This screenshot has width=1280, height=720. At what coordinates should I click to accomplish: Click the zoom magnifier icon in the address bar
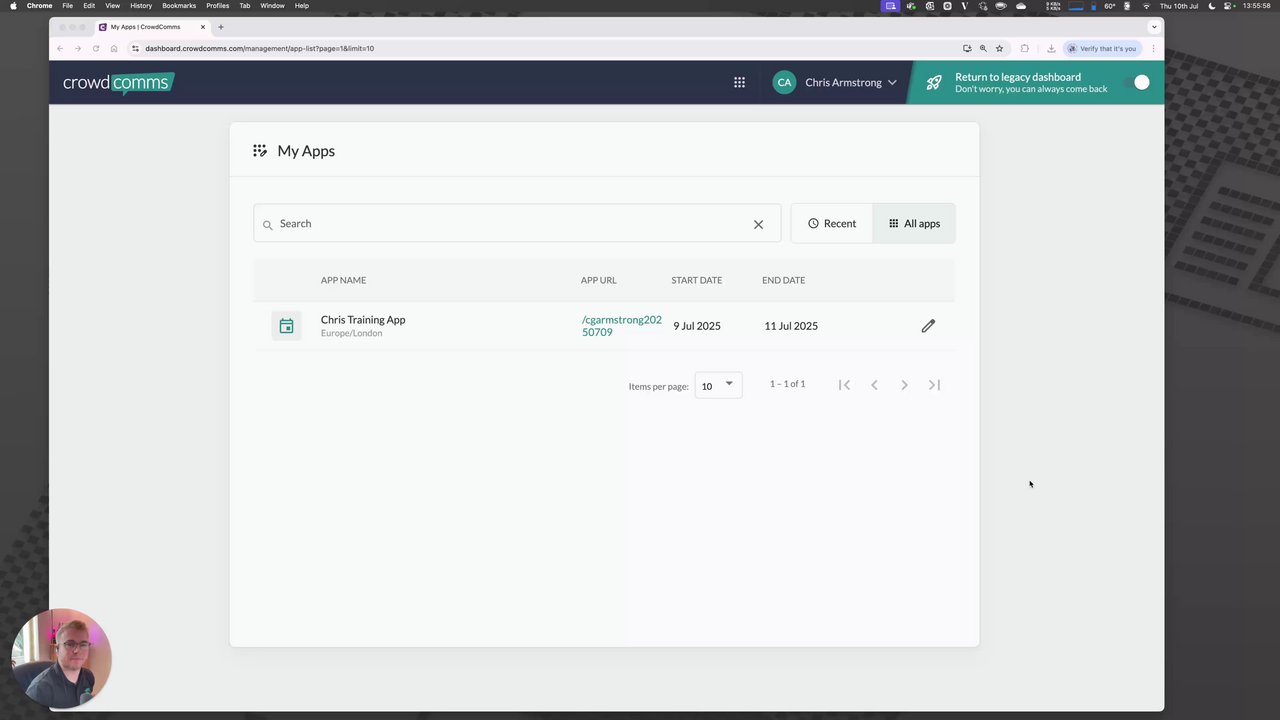click(983, 48)
